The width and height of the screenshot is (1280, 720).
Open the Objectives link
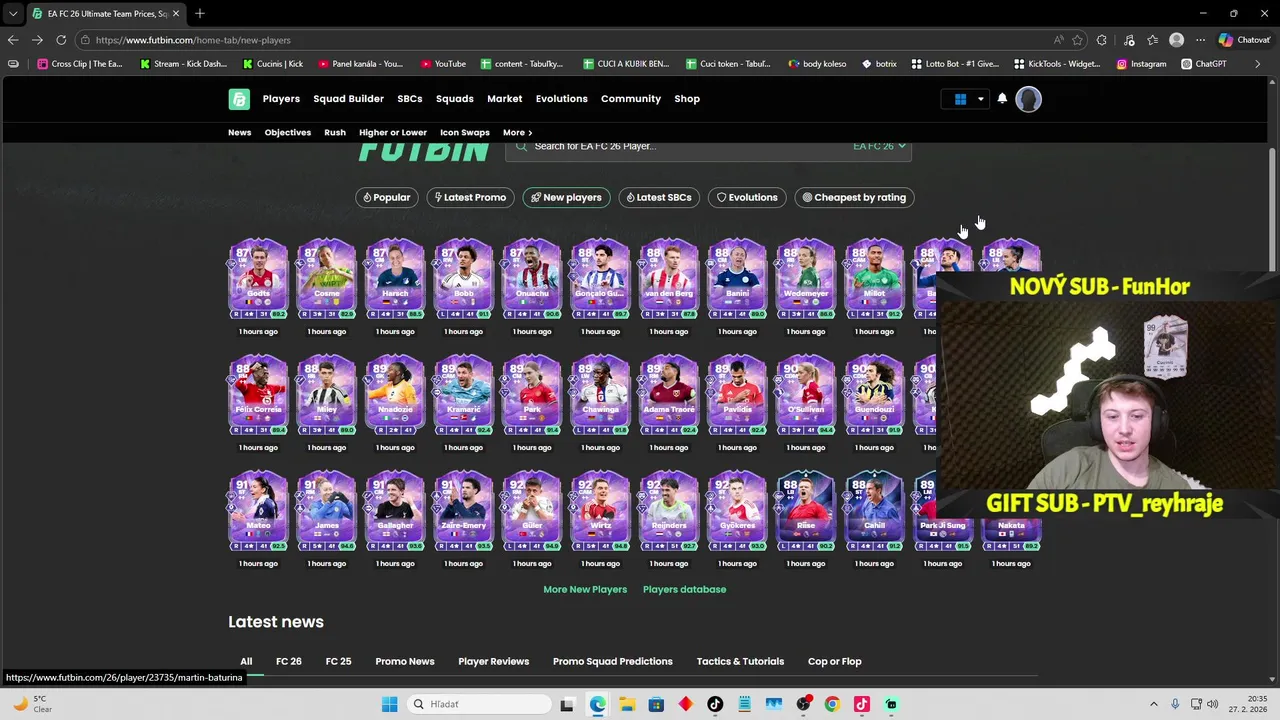click(288, 132)
